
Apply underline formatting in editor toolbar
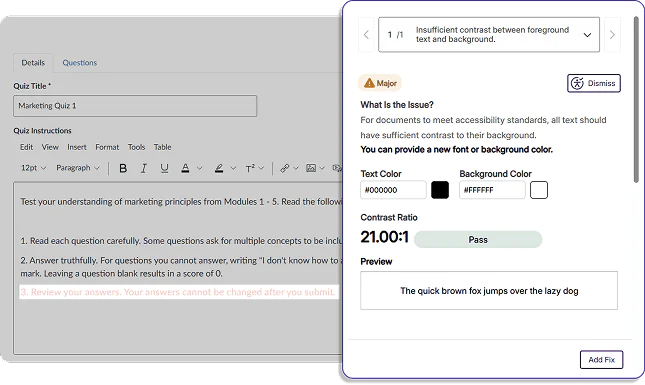tap(164, 168)
